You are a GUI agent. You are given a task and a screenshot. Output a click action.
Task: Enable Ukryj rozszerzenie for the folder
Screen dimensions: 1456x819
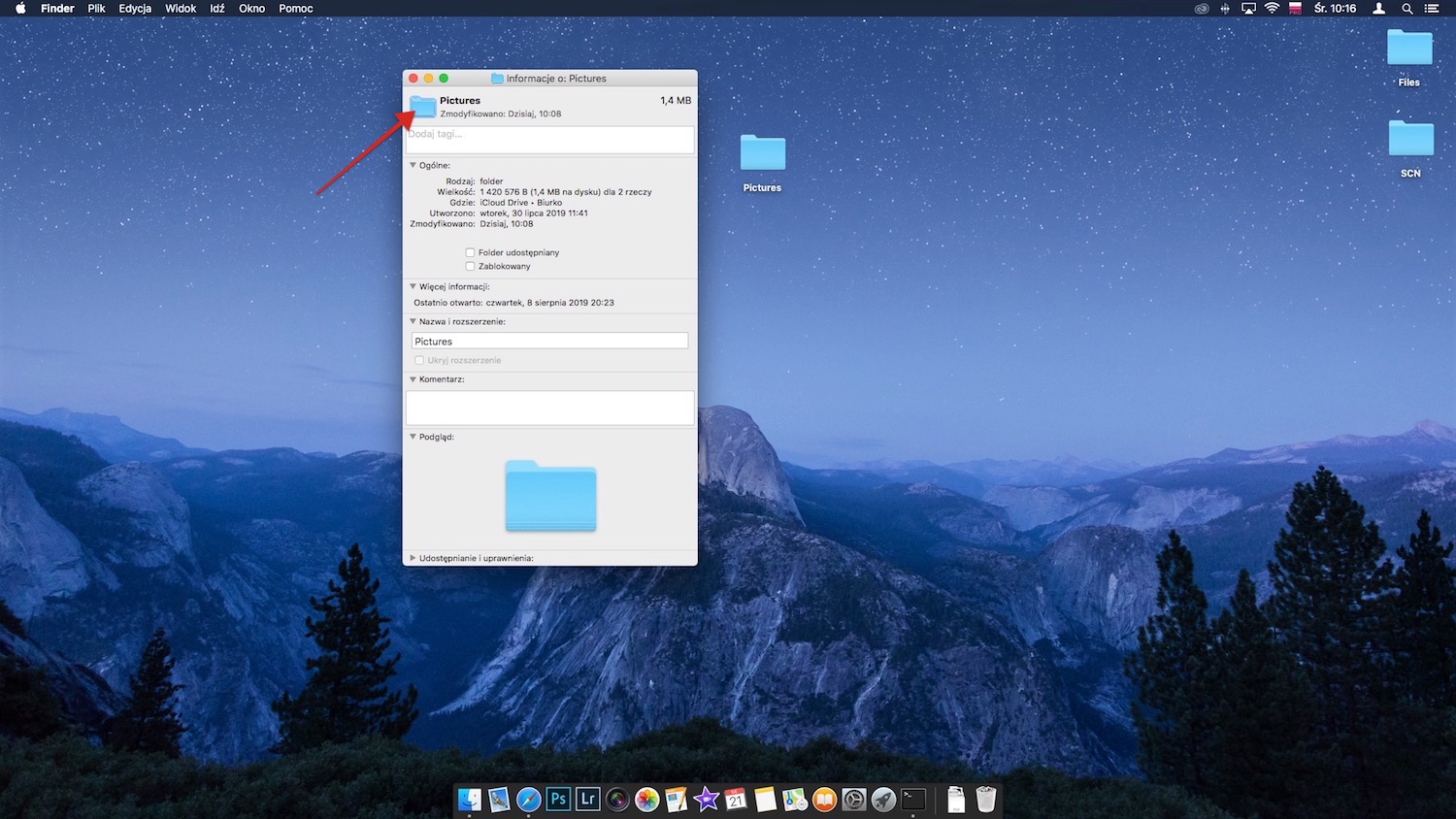click(x=419, y=360)
